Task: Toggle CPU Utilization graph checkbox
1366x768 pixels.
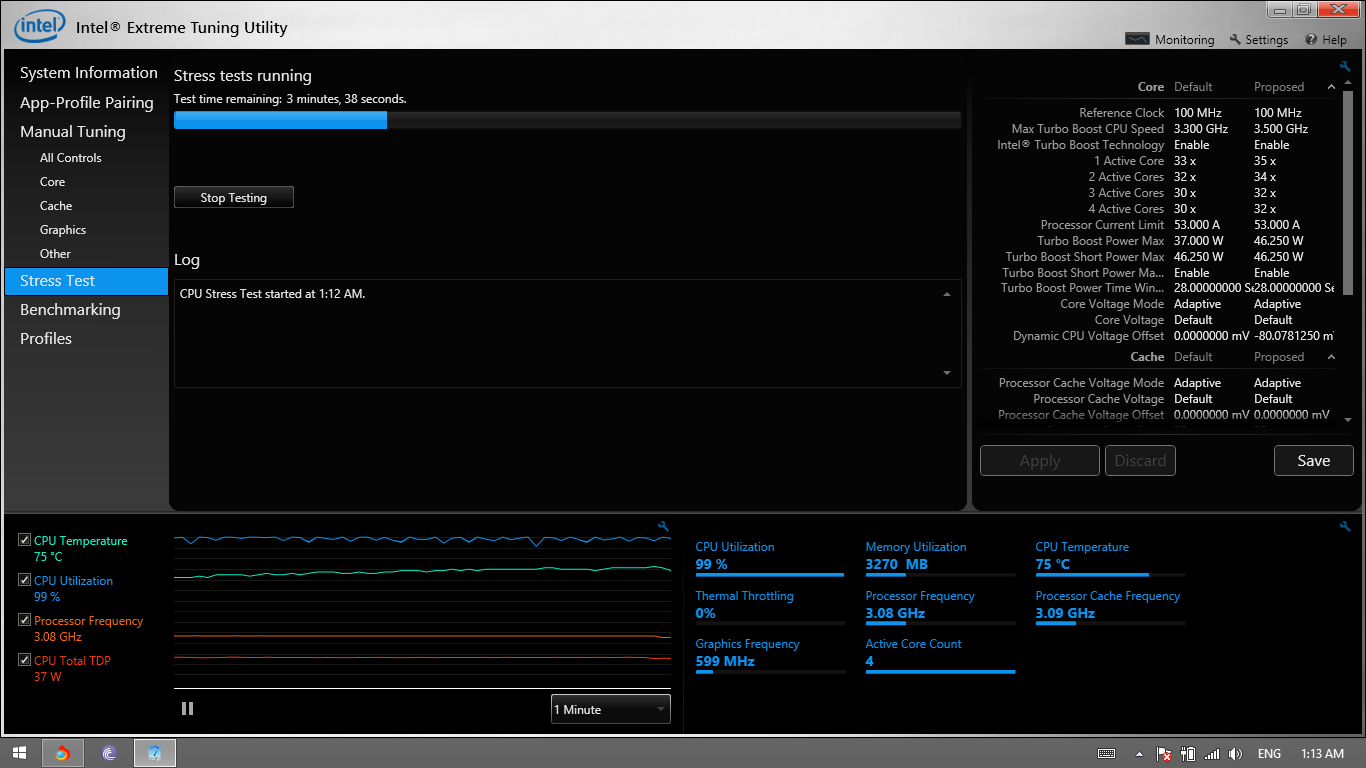Action: coord(24,580)
